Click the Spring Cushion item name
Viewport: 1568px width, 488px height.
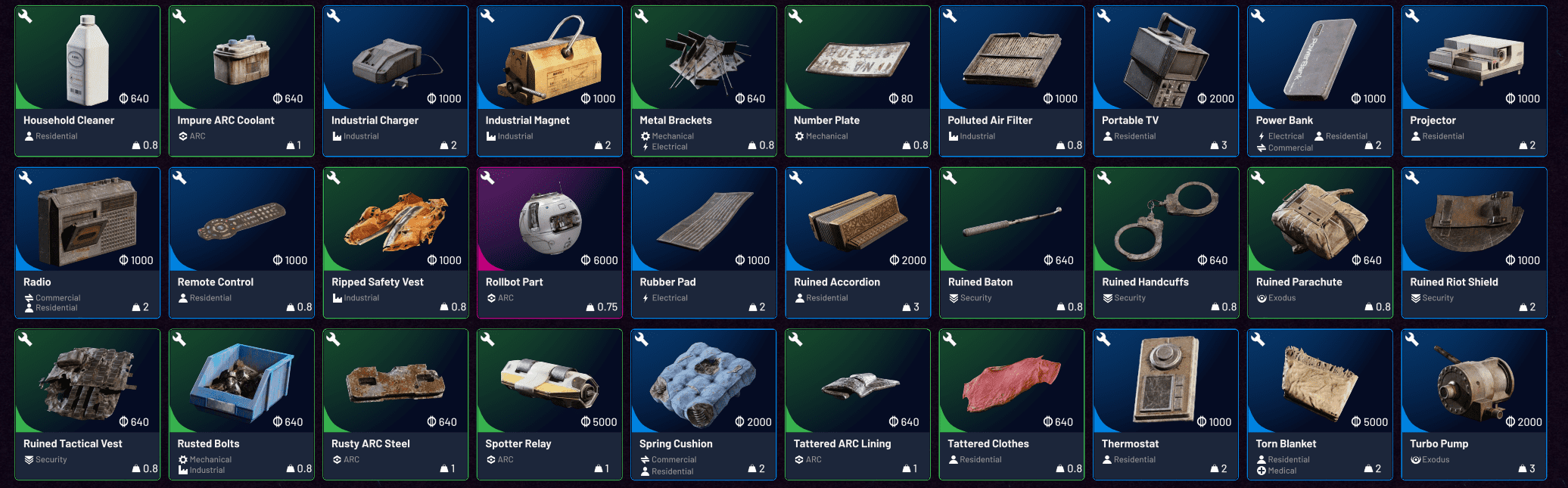tap(676, 444)
